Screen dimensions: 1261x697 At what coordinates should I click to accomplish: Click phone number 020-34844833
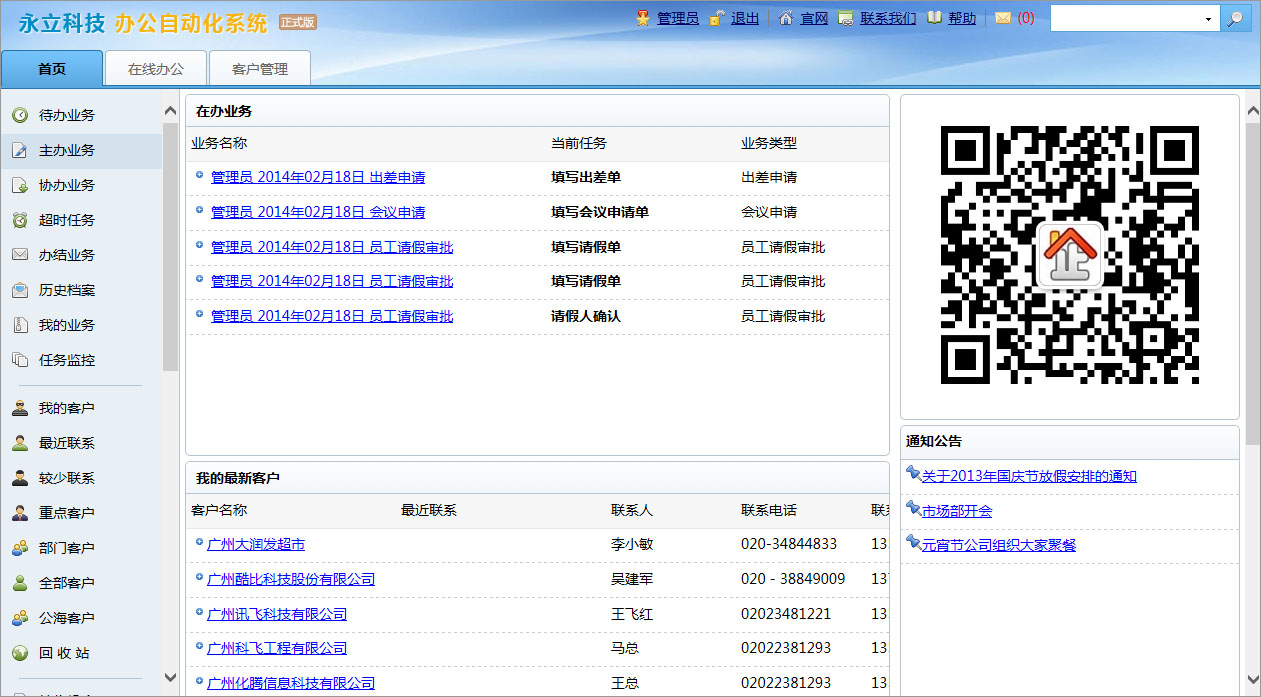coord(789,544)
